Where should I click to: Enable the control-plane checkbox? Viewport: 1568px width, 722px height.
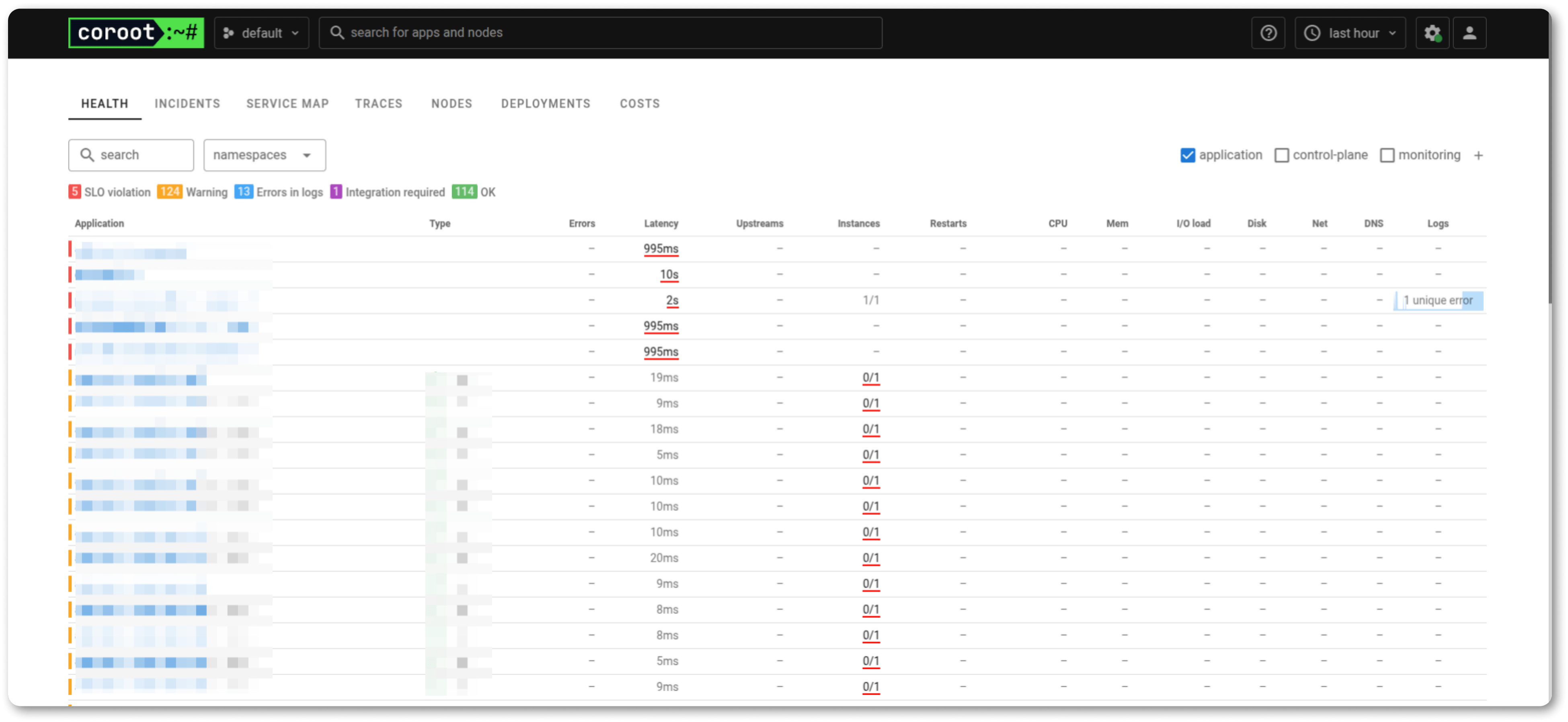1281,155
